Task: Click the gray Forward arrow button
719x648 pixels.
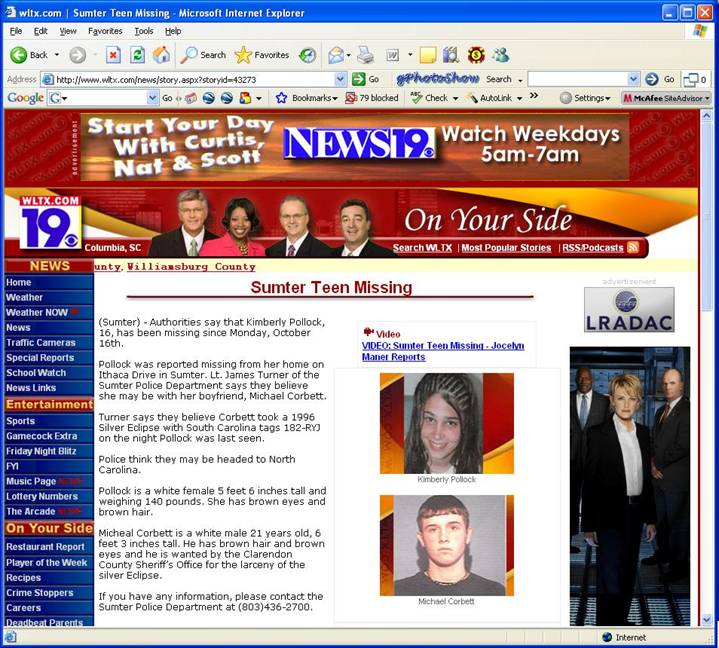Action: click(77, 55)
